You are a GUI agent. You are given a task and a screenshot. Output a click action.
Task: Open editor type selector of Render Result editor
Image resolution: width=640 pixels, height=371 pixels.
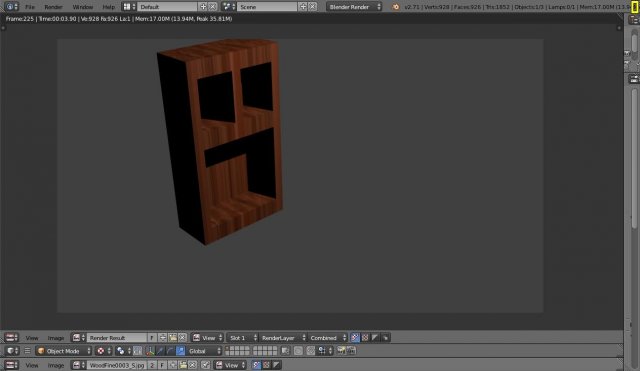(x=11, y=338)
